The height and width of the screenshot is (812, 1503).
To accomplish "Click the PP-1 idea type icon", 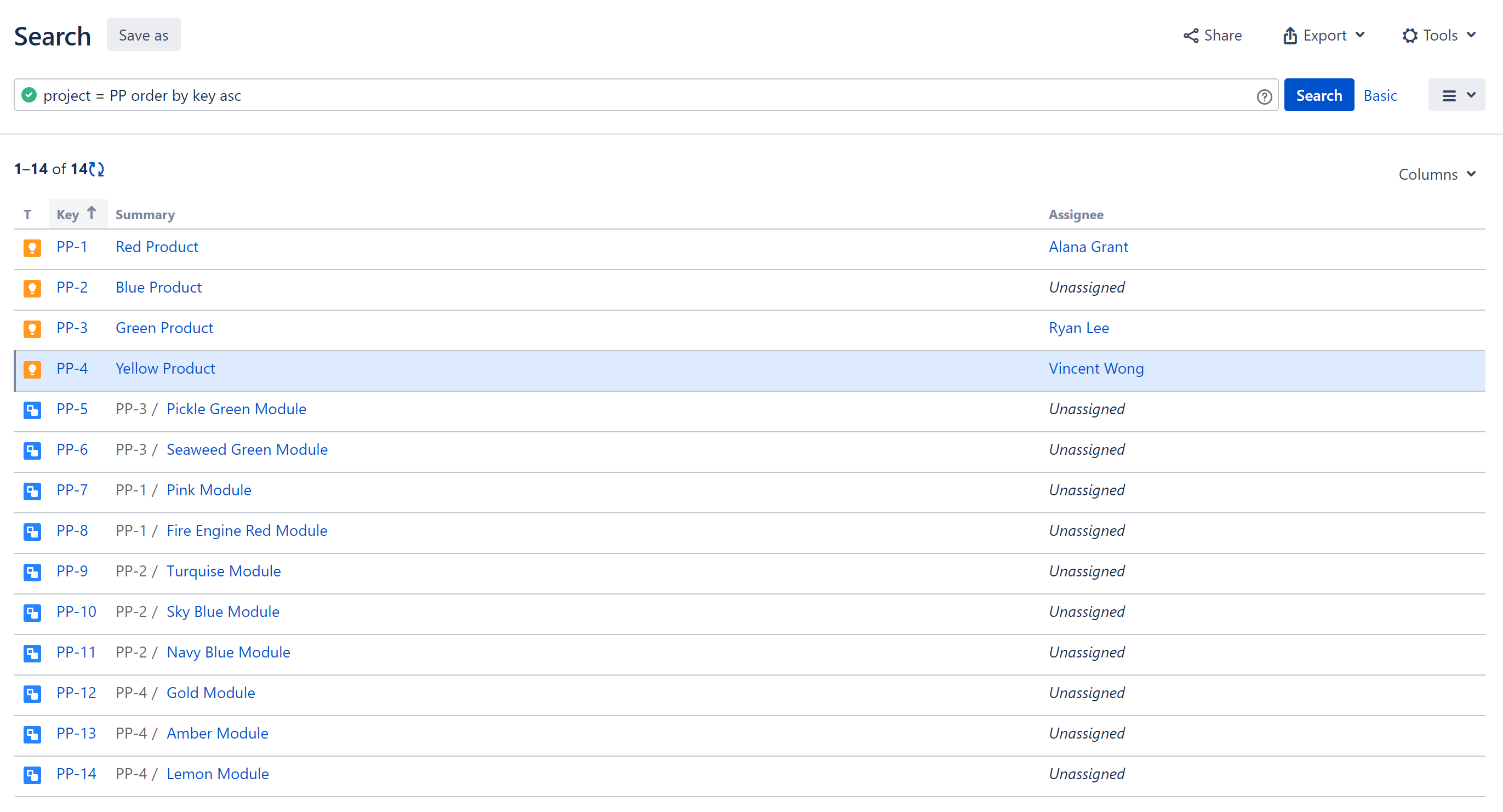I will pyautogui.click(x=32, y=247).
